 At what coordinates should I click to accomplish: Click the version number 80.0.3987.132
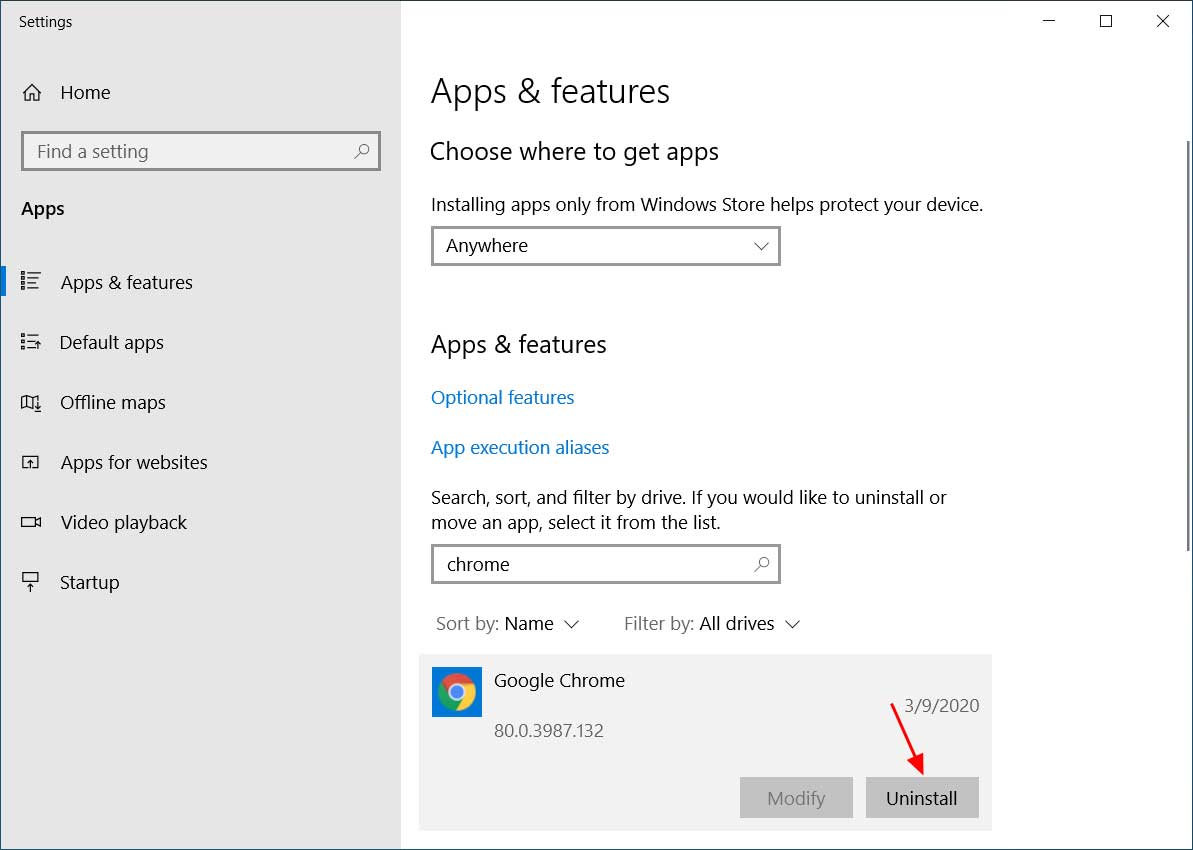[549, 731]
